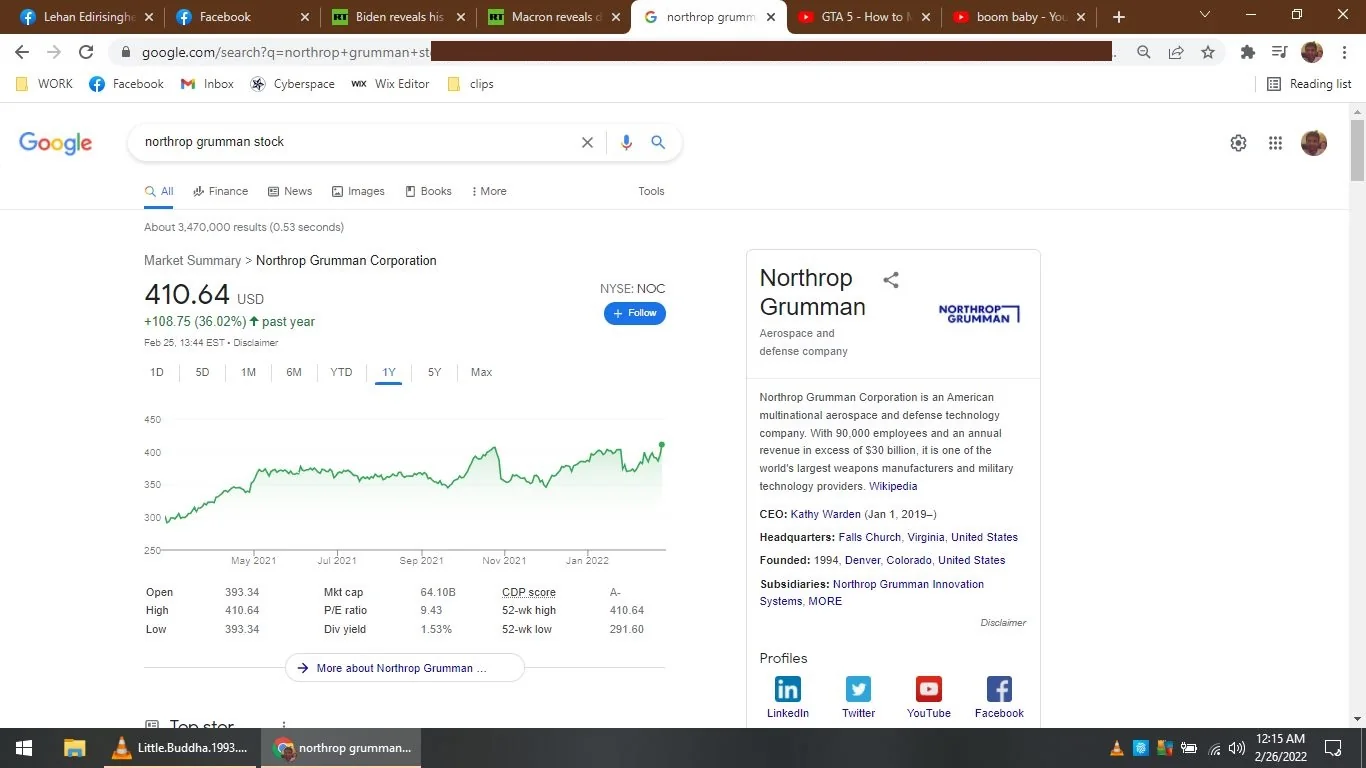Submit search with the magnifier icon
The image size is (1366, 768).
coord(658,142)
